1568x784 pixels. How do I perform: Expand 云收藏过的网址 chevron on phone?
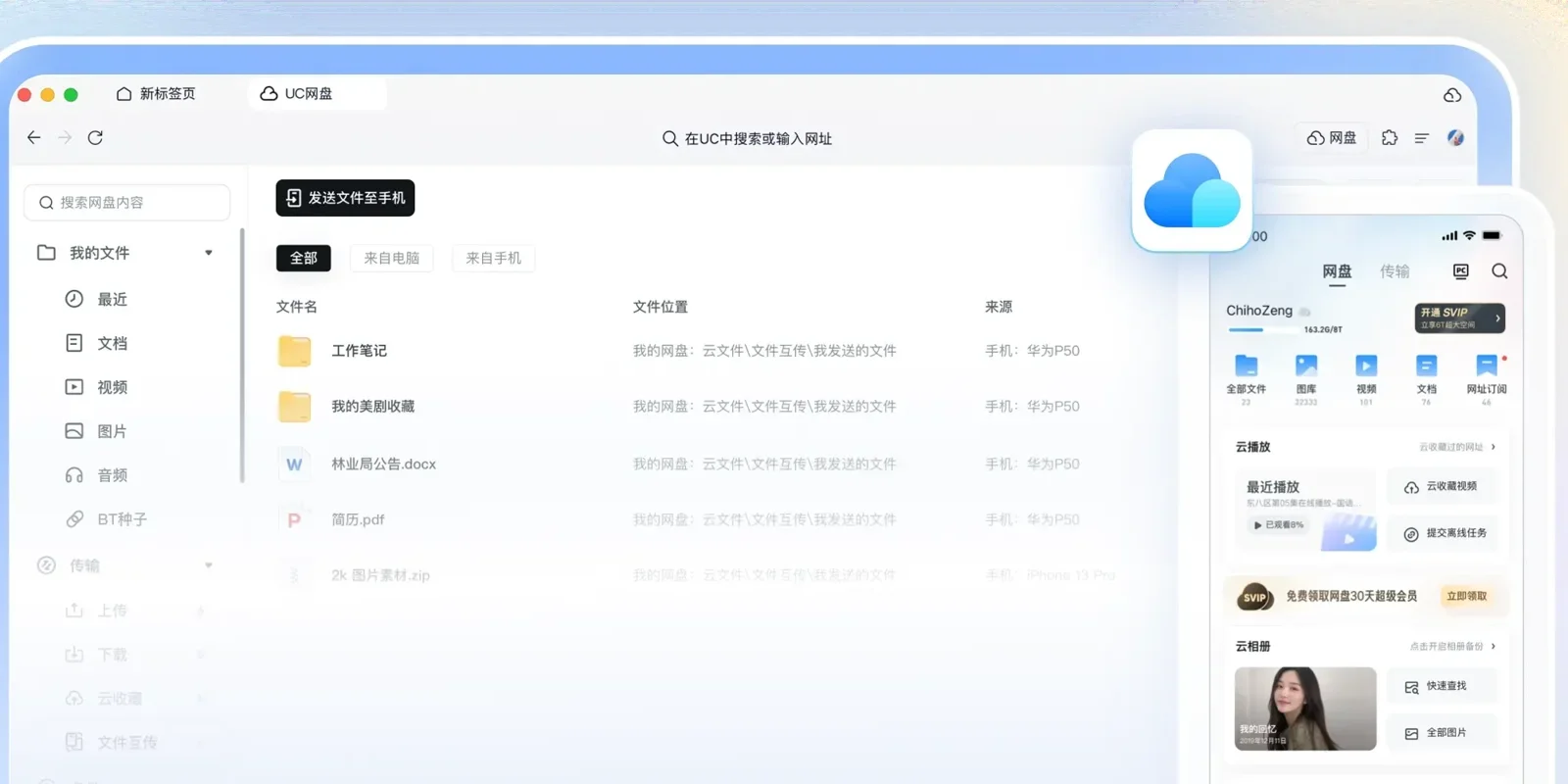1494,447
